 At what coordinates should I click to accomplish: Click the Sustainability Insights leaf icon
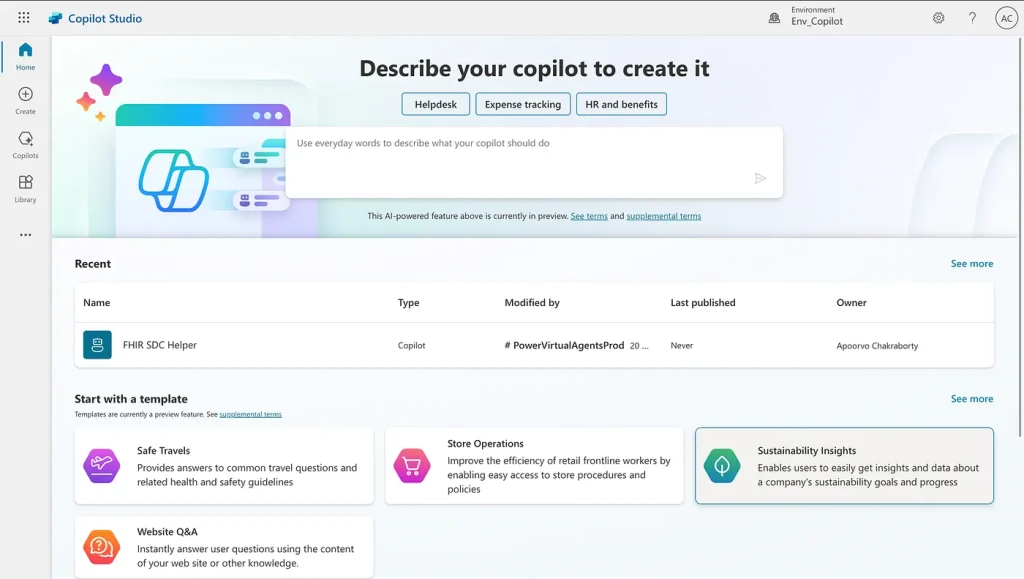[722, 465]
